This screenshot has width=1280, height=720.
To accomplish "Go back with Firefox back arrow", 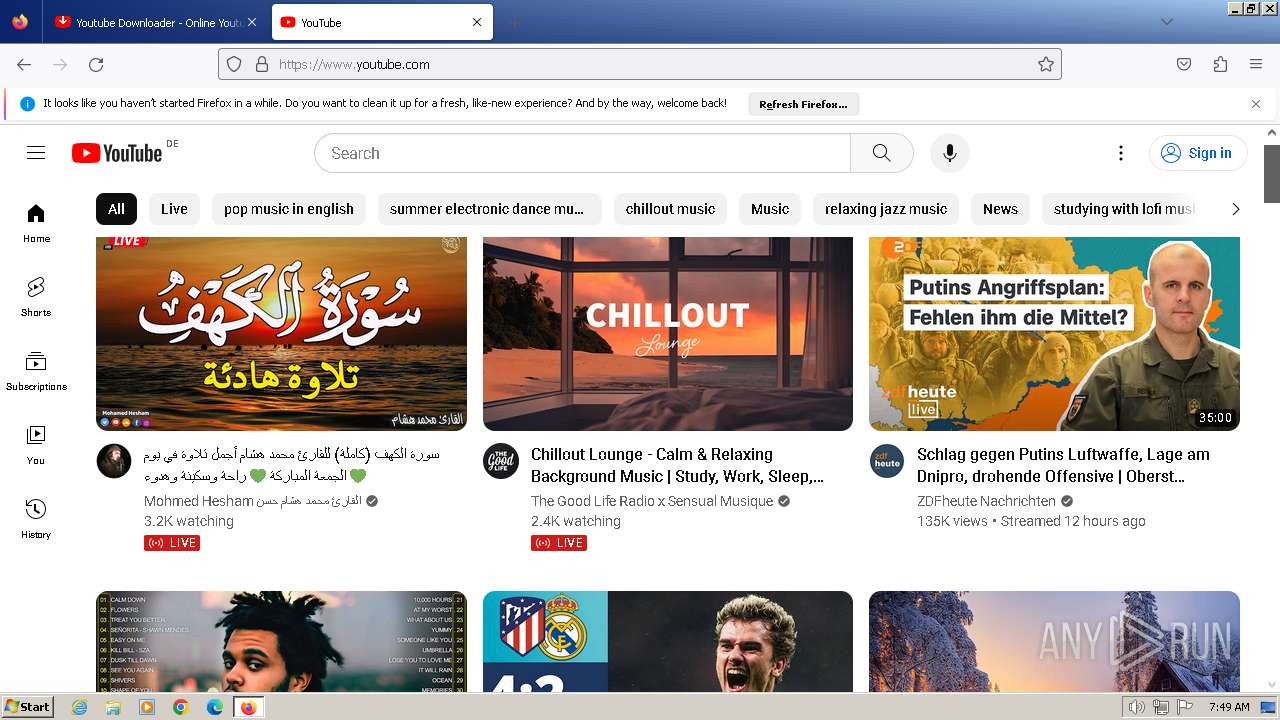I will pos(24,64).
